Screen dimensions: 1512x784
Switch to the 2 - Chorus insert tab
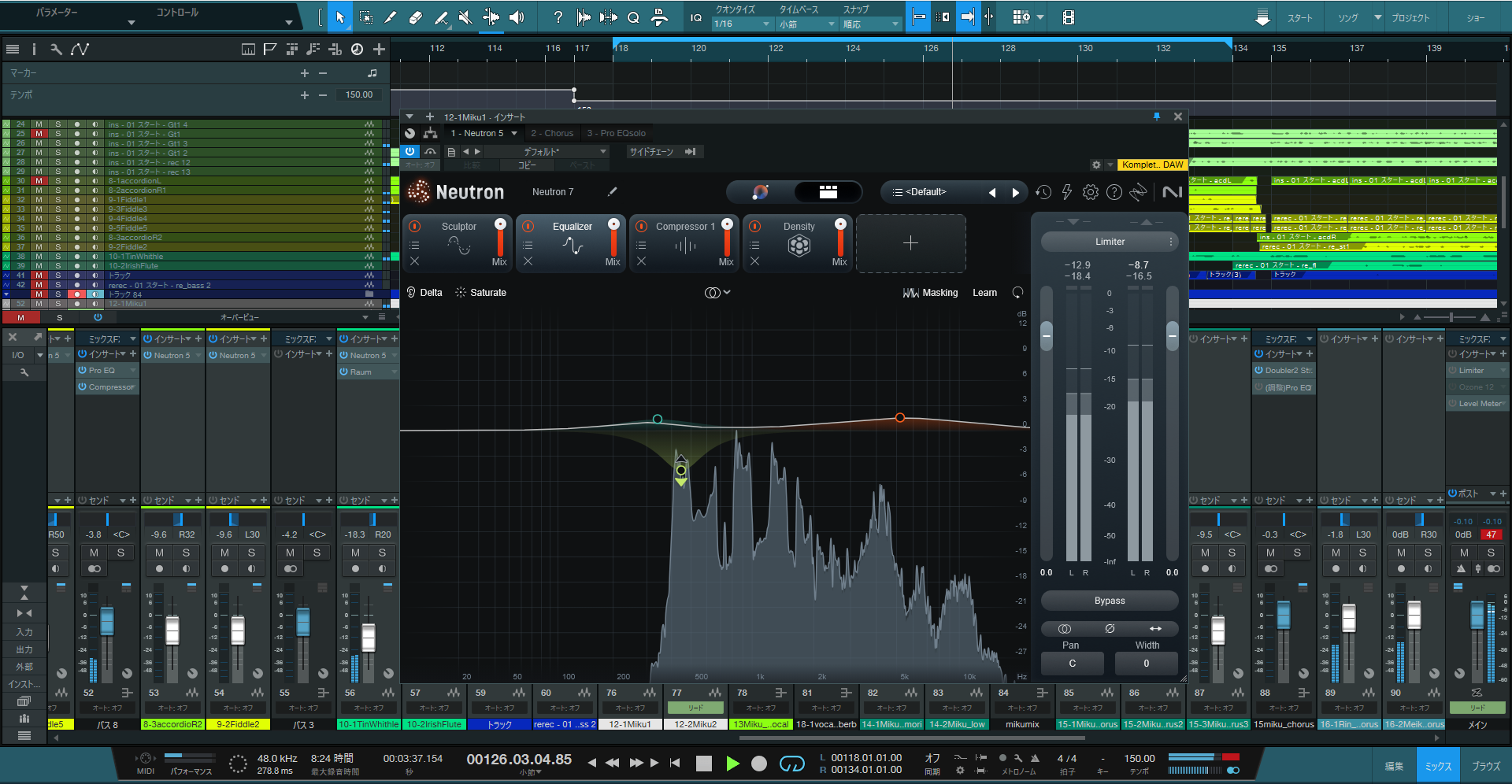point(552,133)
